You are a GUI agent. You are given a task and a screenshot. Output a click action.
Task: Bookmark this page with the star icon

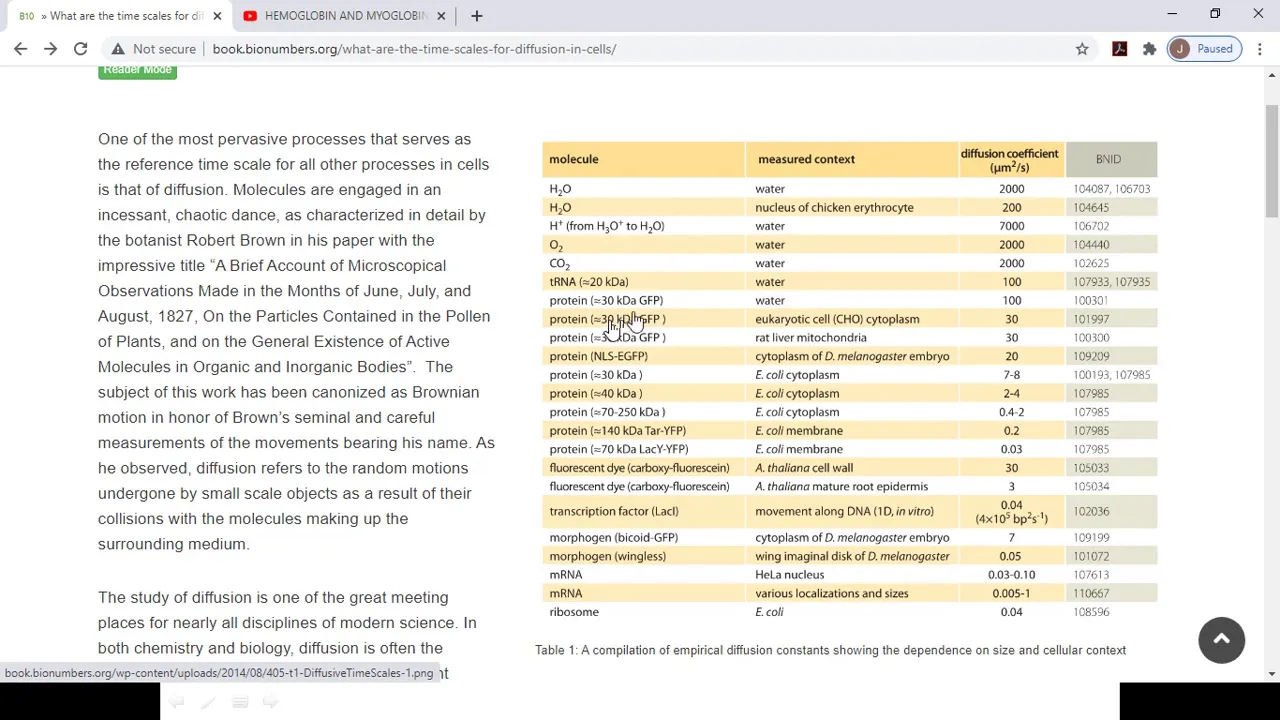pyautogui.click(x=1082, y=49)
